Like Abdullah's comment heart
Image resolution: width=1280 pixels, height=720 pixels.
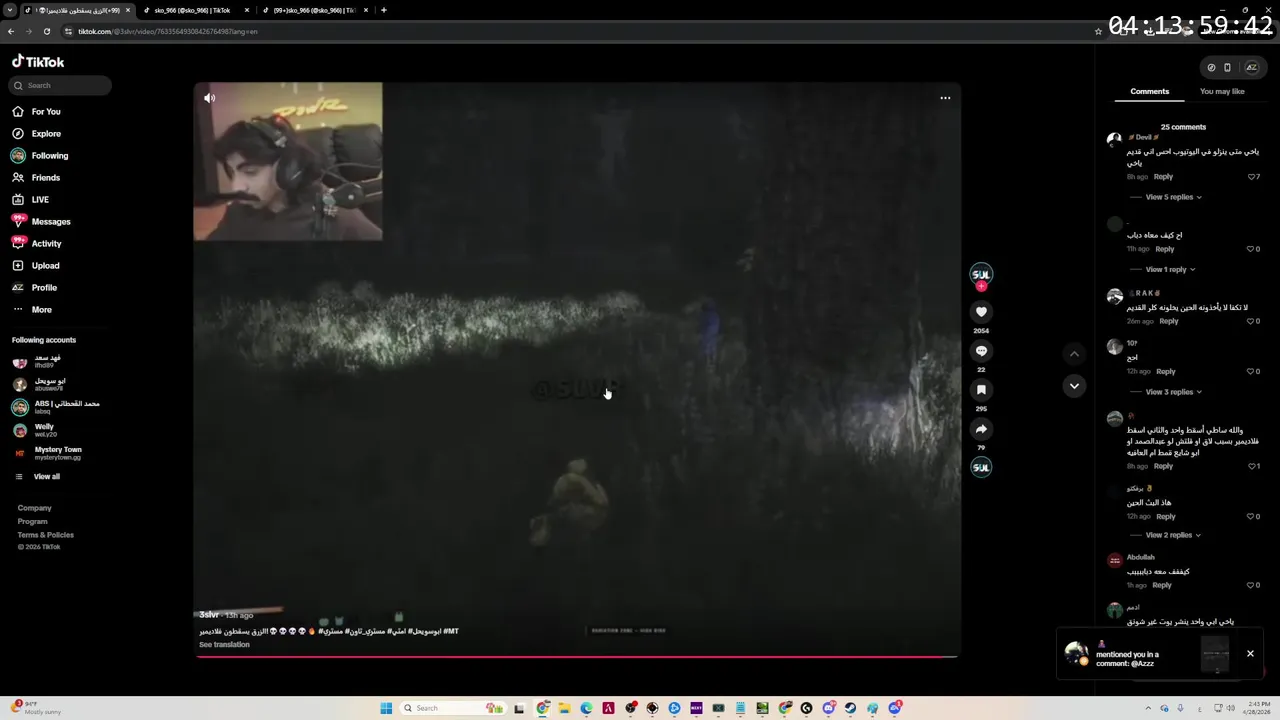point(1253,585)
